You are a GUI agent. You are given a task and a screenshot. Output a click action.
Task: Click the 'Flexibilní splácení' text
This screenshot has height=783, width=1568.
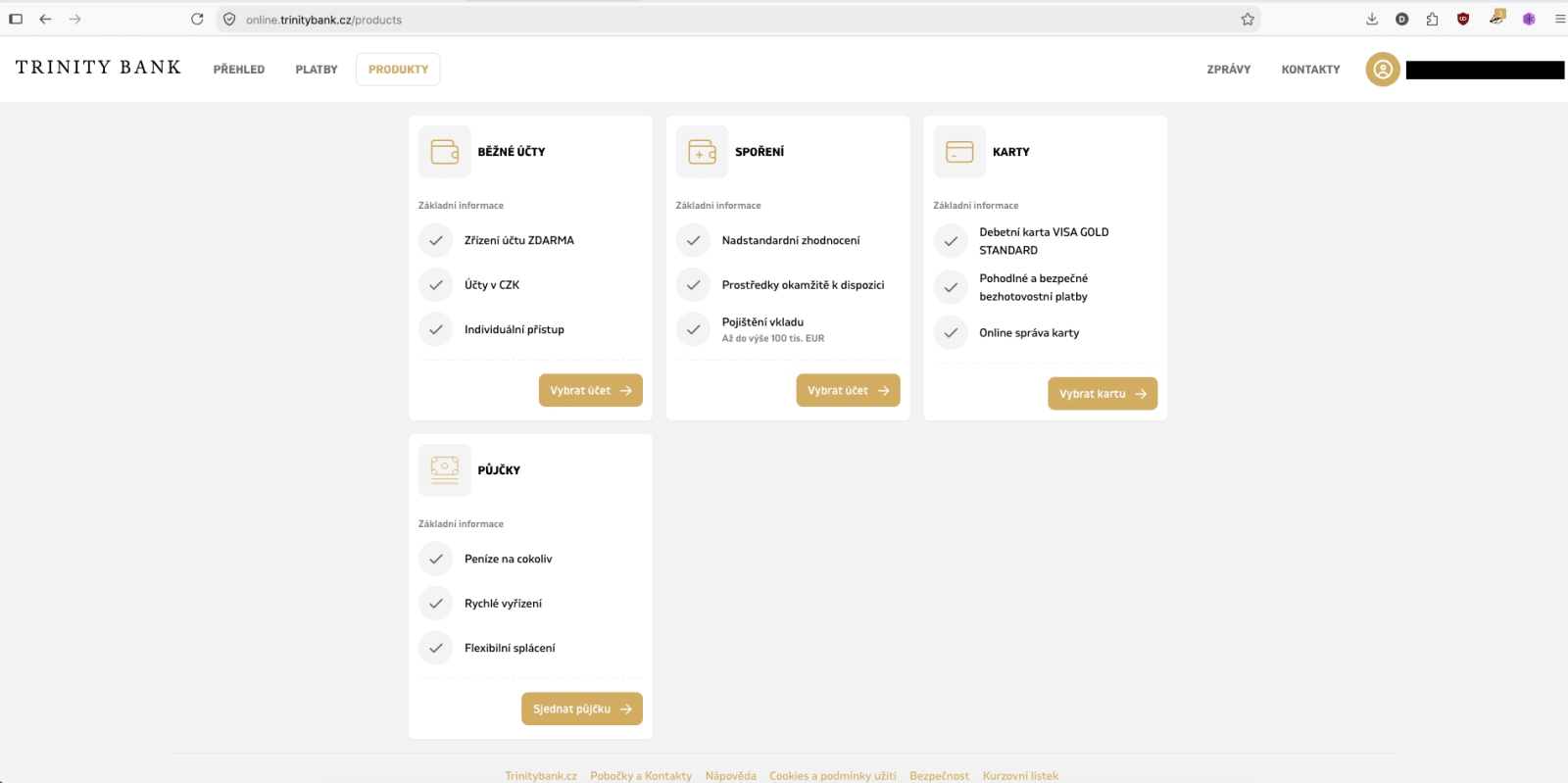click(x=510, y=648)
